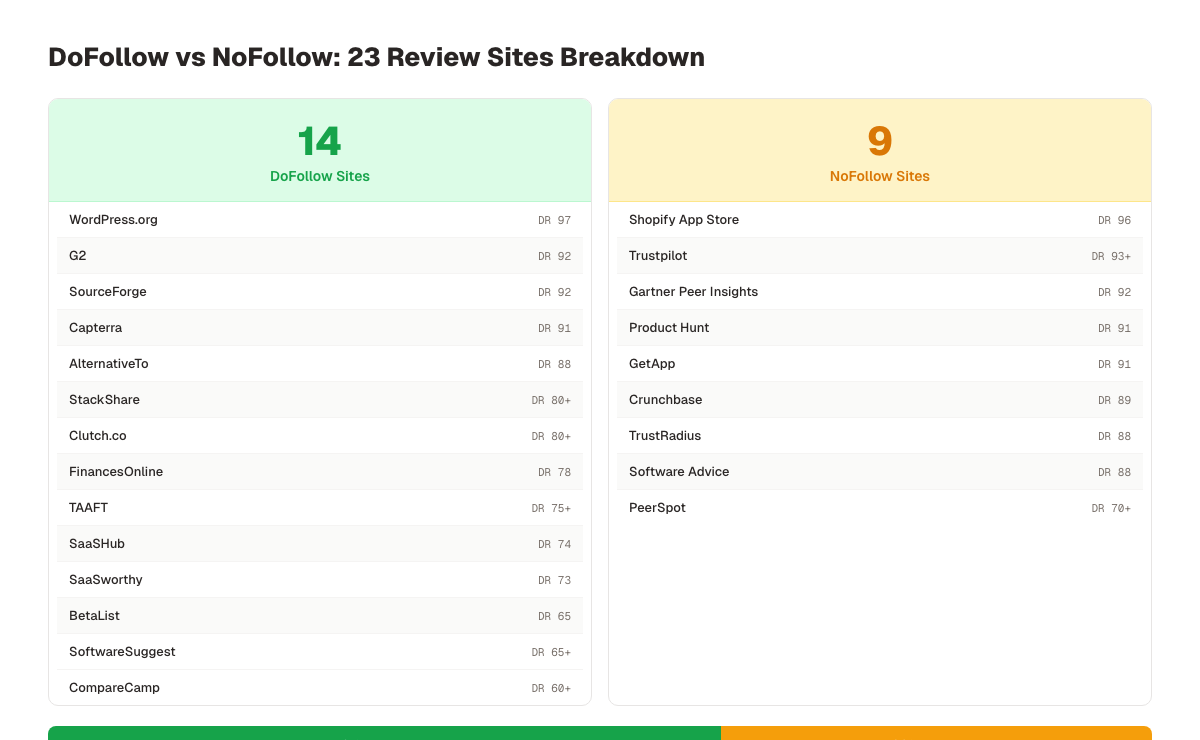1200x740 pixels.
Task: Select the SourceForge row
Action: pos(320,292)
